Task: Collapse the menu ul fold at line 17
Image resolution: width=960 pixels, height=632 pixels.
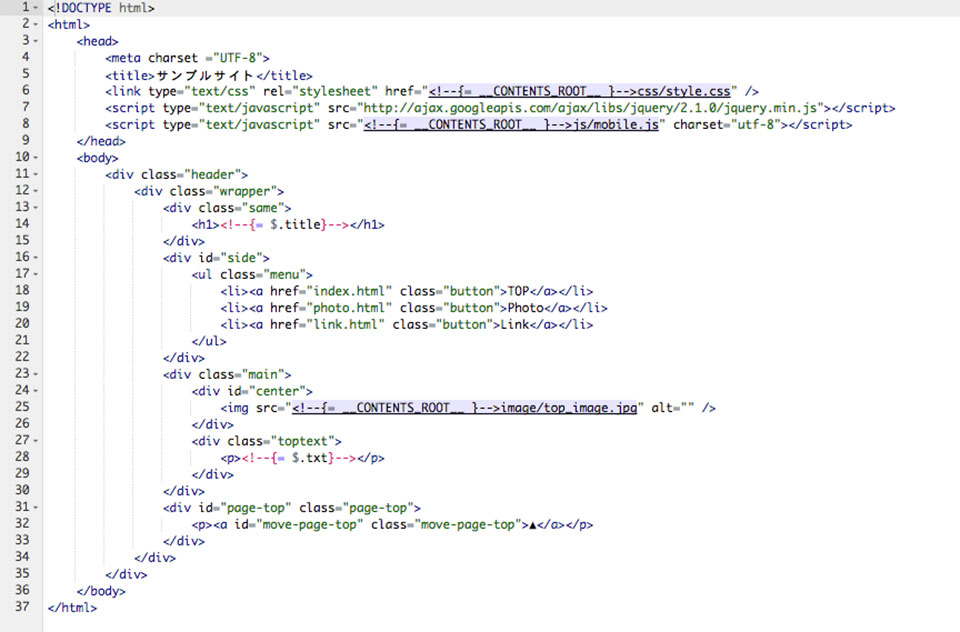Action: pyautogui.click(x=36, y=274)
